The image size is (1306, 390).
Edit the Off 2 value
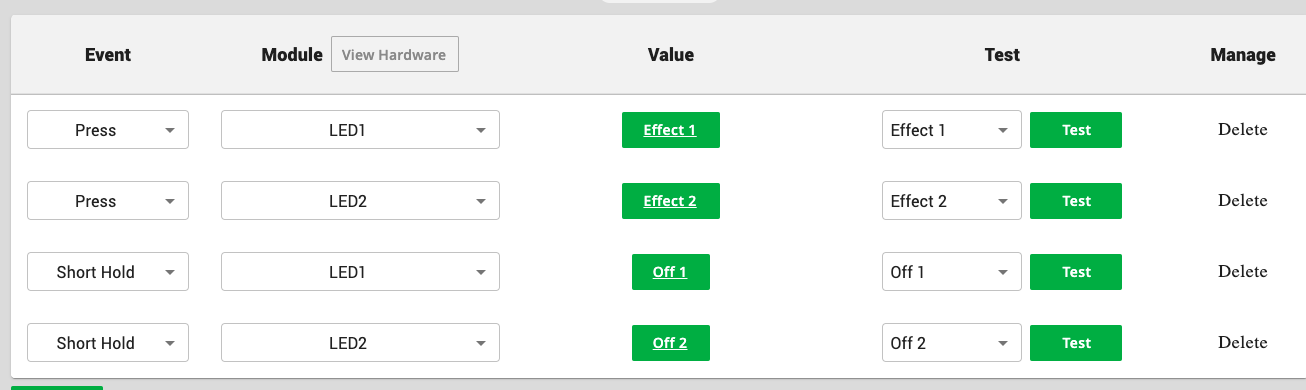click(670, 343)
